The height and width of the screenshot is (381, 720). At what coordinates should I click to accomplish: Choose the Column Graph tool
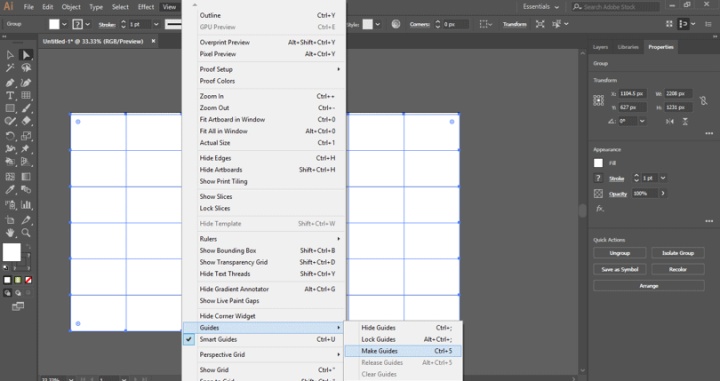[26, 205]
